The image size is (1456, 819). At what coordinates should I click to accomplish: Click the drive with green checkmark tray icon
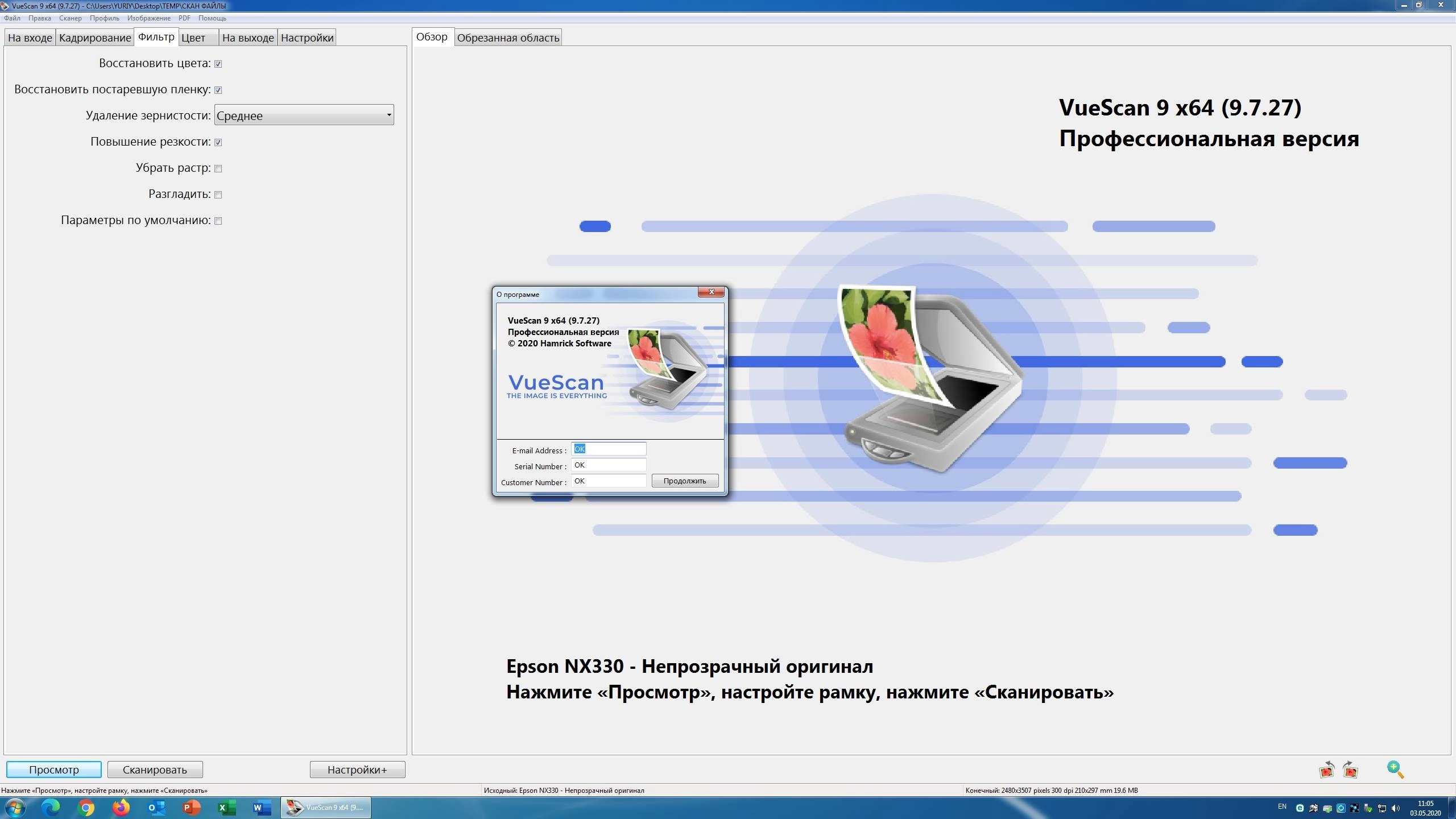(x=1327, y=808)
